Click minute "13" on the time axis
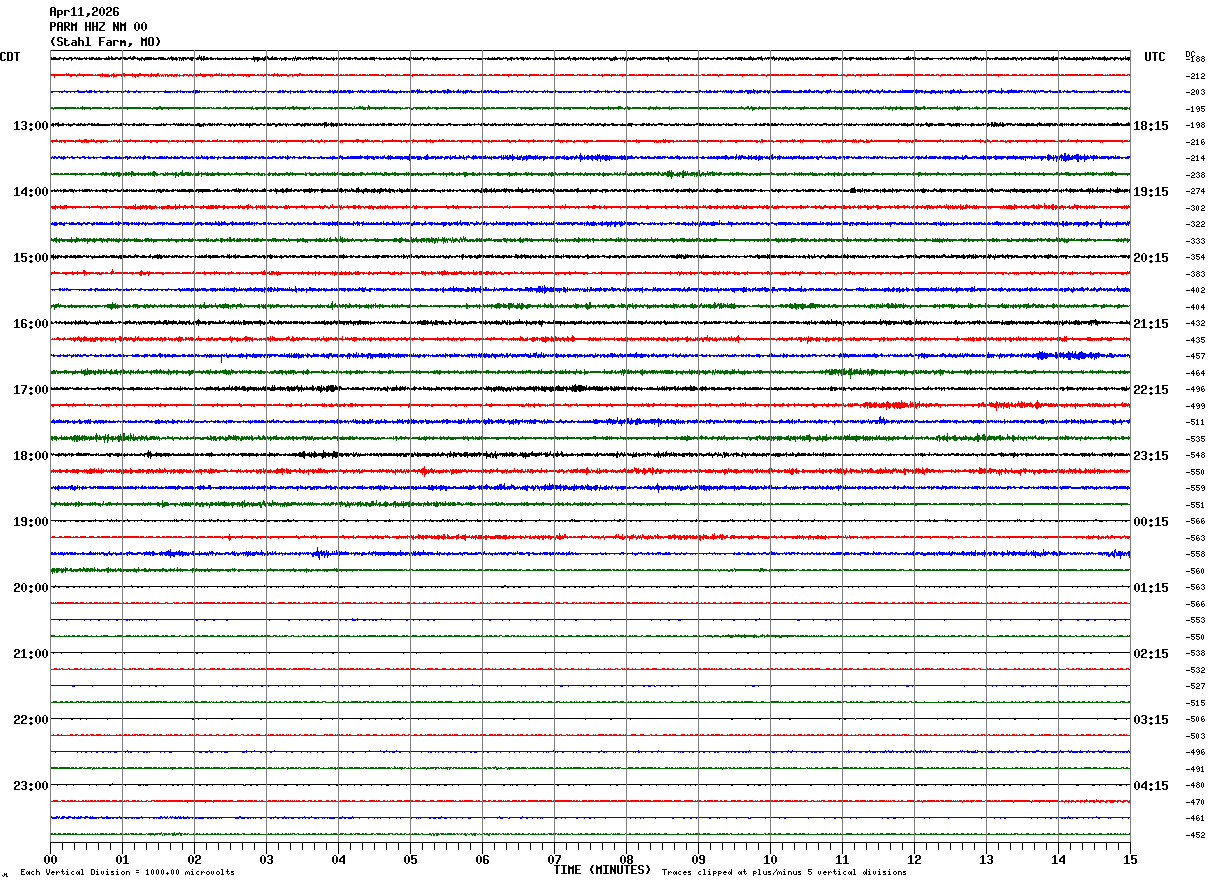 [x=986, y=859]
